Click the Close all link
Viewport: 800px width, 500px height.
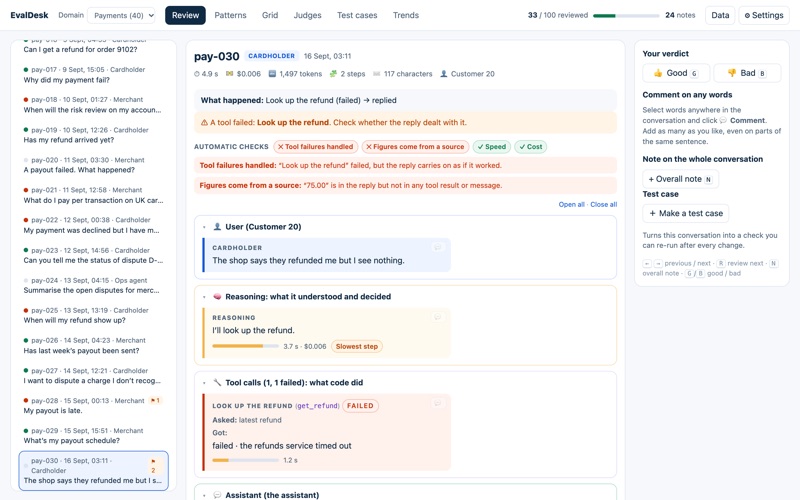[604, 205]
